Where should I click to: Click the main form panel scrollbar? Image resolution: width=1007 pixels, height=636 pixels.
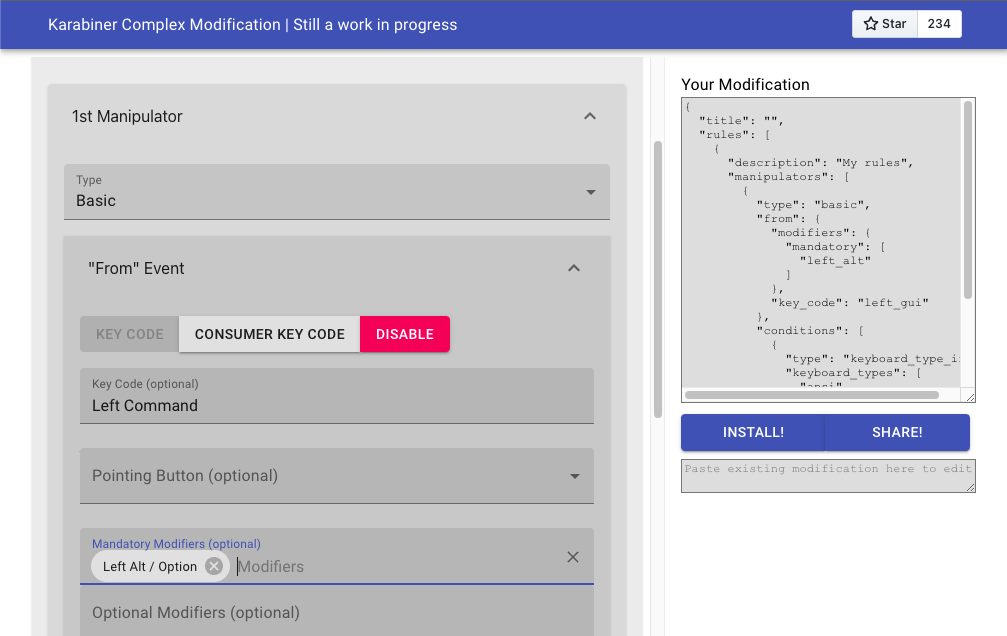pyautogui.click(x=658, y=279)
